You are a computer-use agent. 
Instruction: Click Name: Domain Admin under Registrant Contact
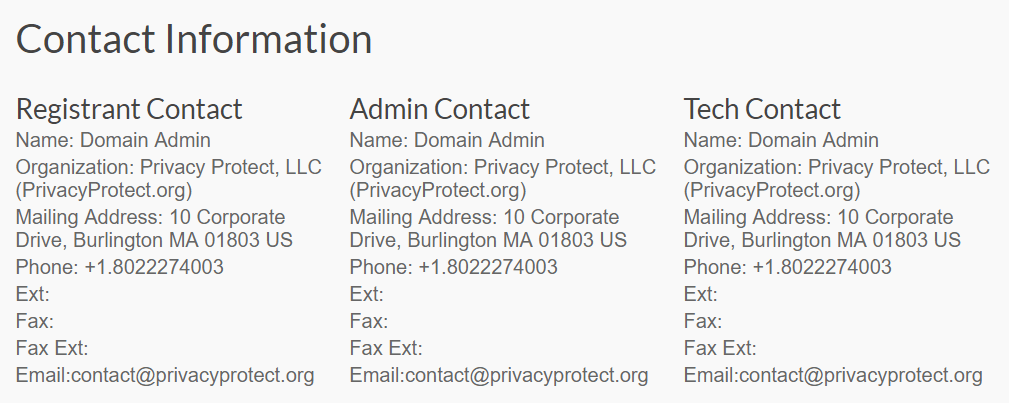coord(113,140)
